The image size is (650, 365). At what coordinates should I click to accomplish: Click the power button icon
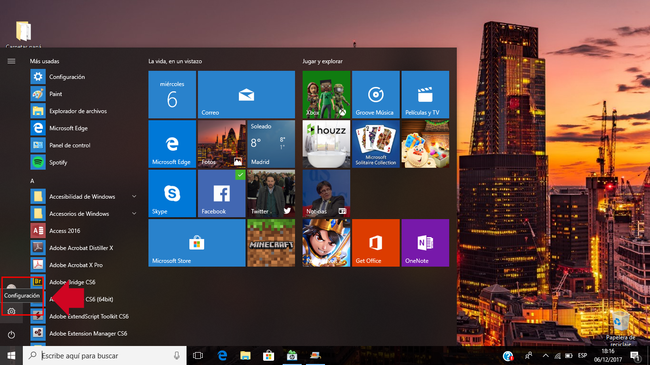click(x=11, y=335)
